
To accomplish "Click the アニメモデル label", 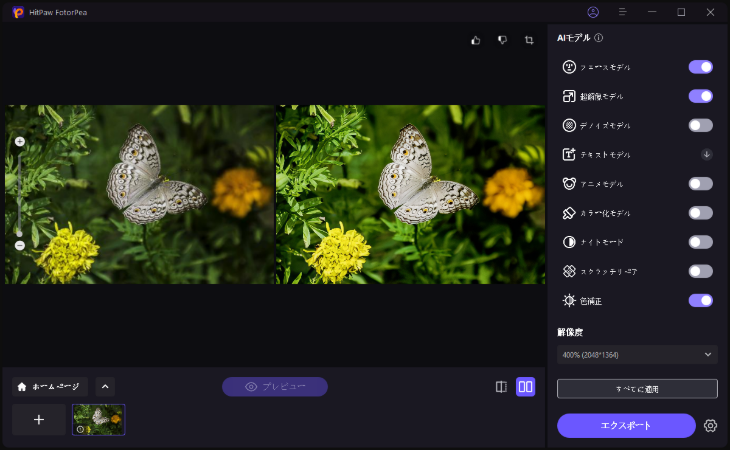I will click(x=601, y=184).
